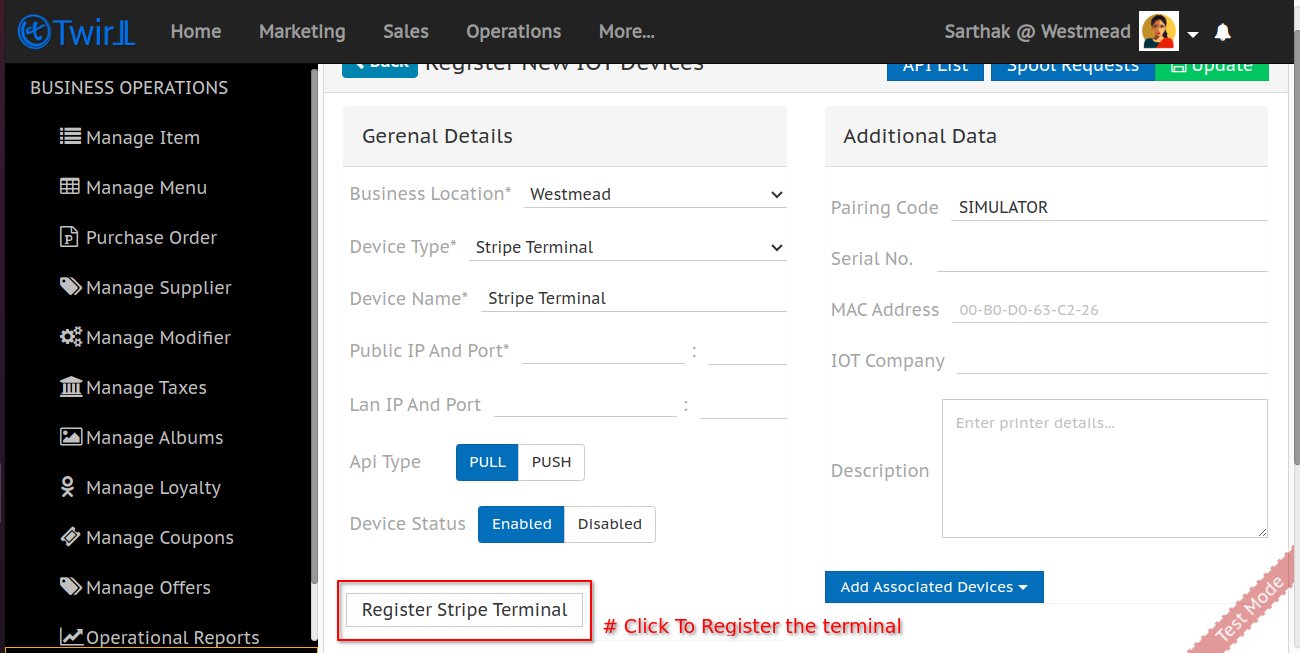Click the Manage Item list icon
1300x653 pixels.
pyautogui.click(x=70, y=136)
